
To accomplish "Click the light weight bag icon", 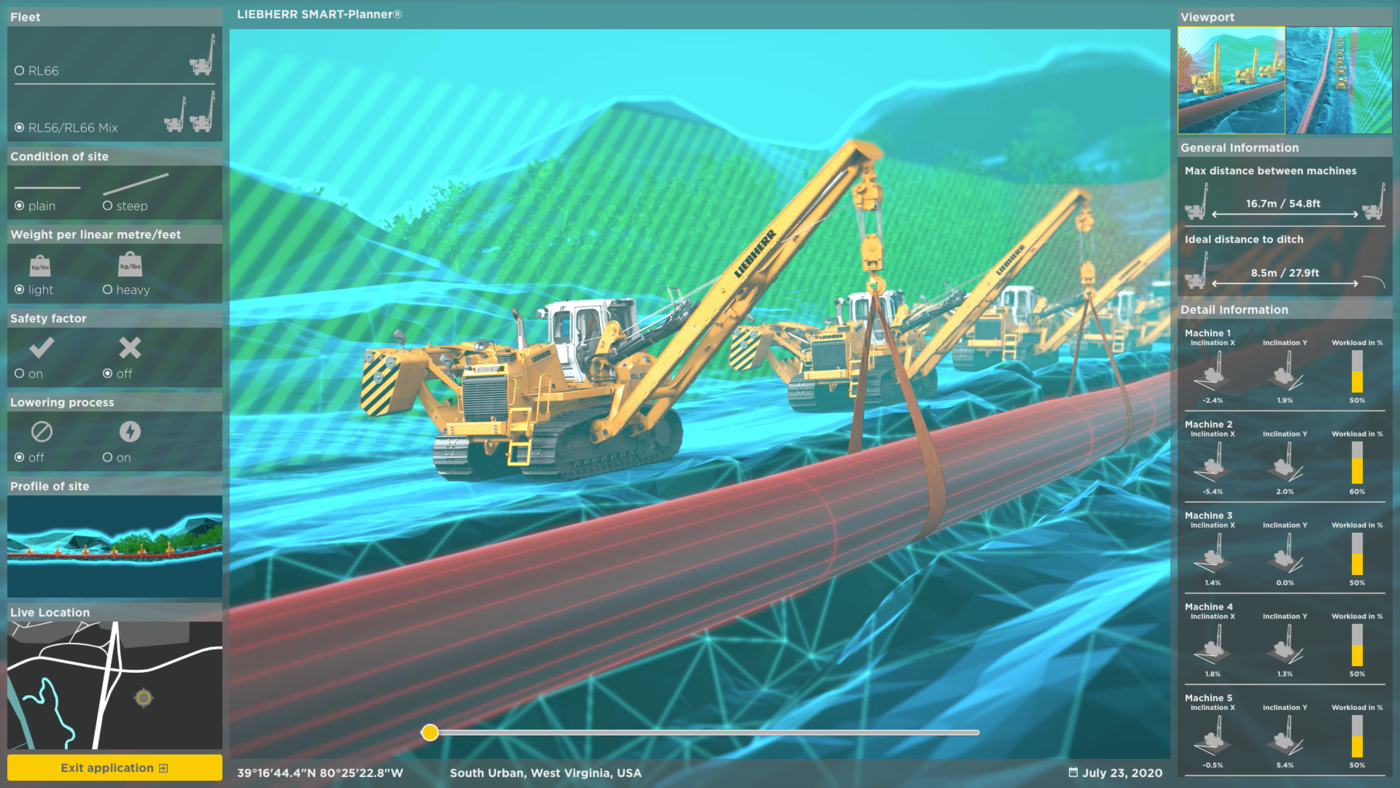I will pos(41,265).
